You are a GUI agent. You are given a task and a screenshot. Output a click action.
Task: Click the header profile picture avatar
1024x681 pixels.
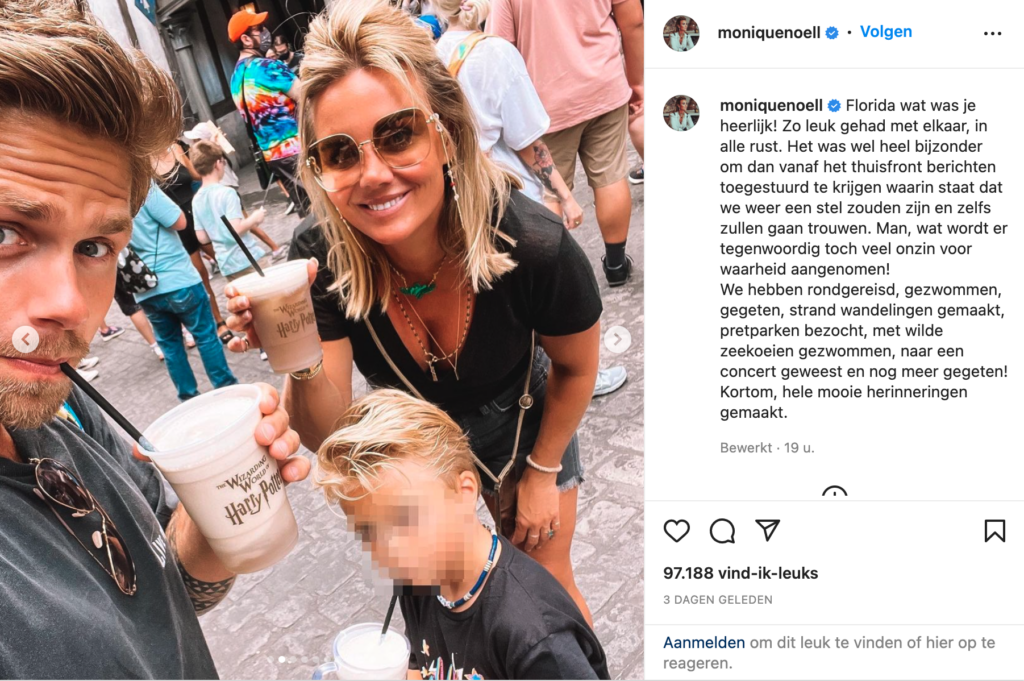tap(681, 33)
